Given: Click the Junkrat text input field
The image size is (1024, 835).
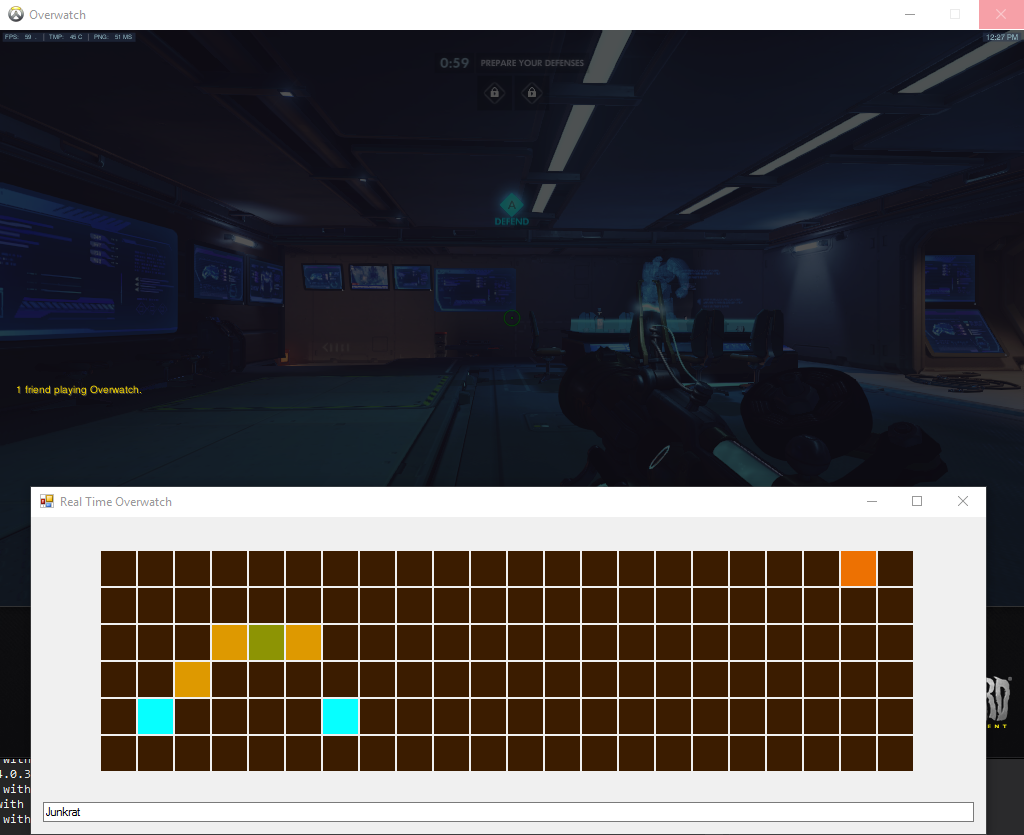Looking at the screenshot, I should (508, 811).
